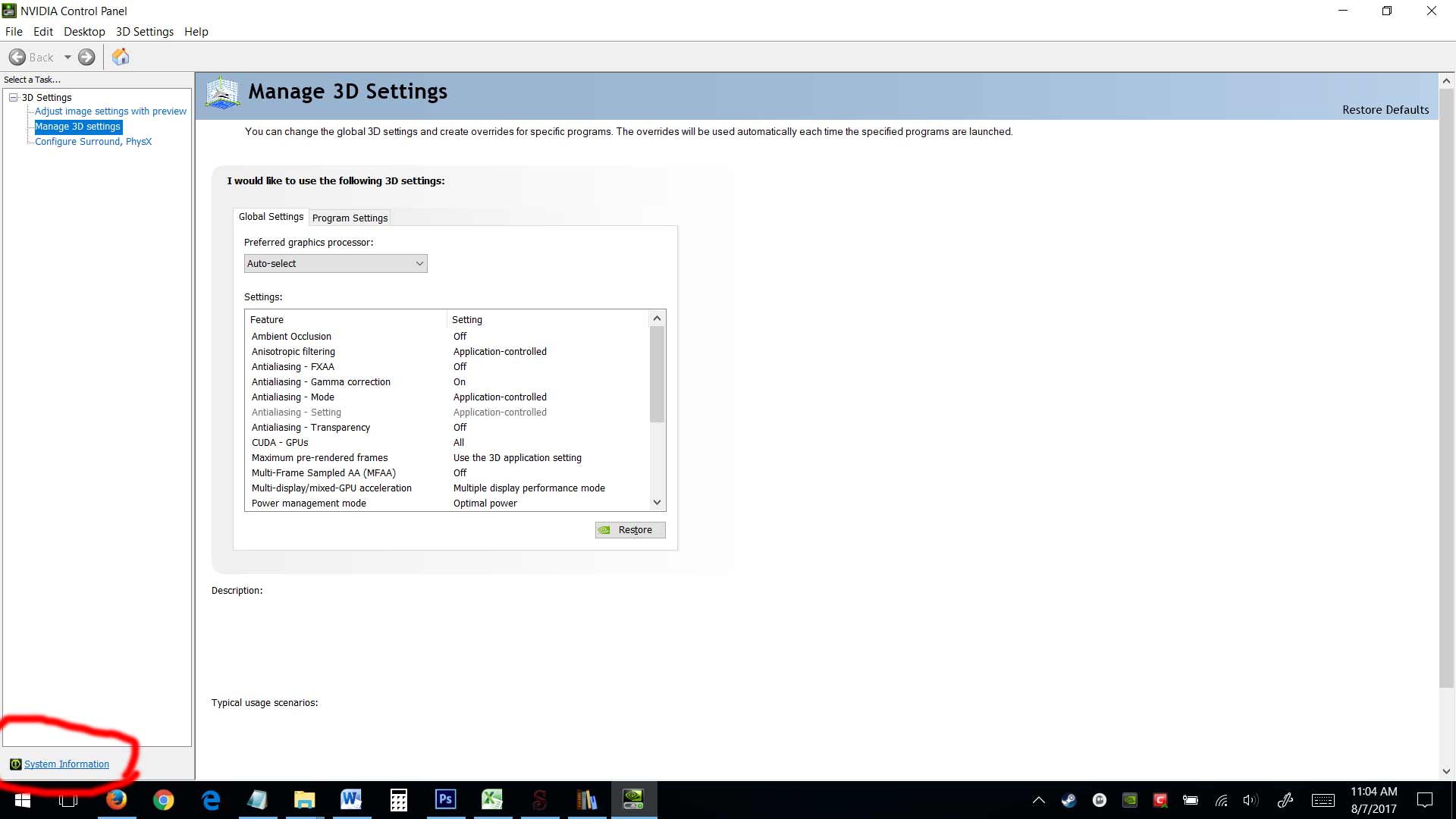
Task: Click the Feature column header
Action: 347,320
